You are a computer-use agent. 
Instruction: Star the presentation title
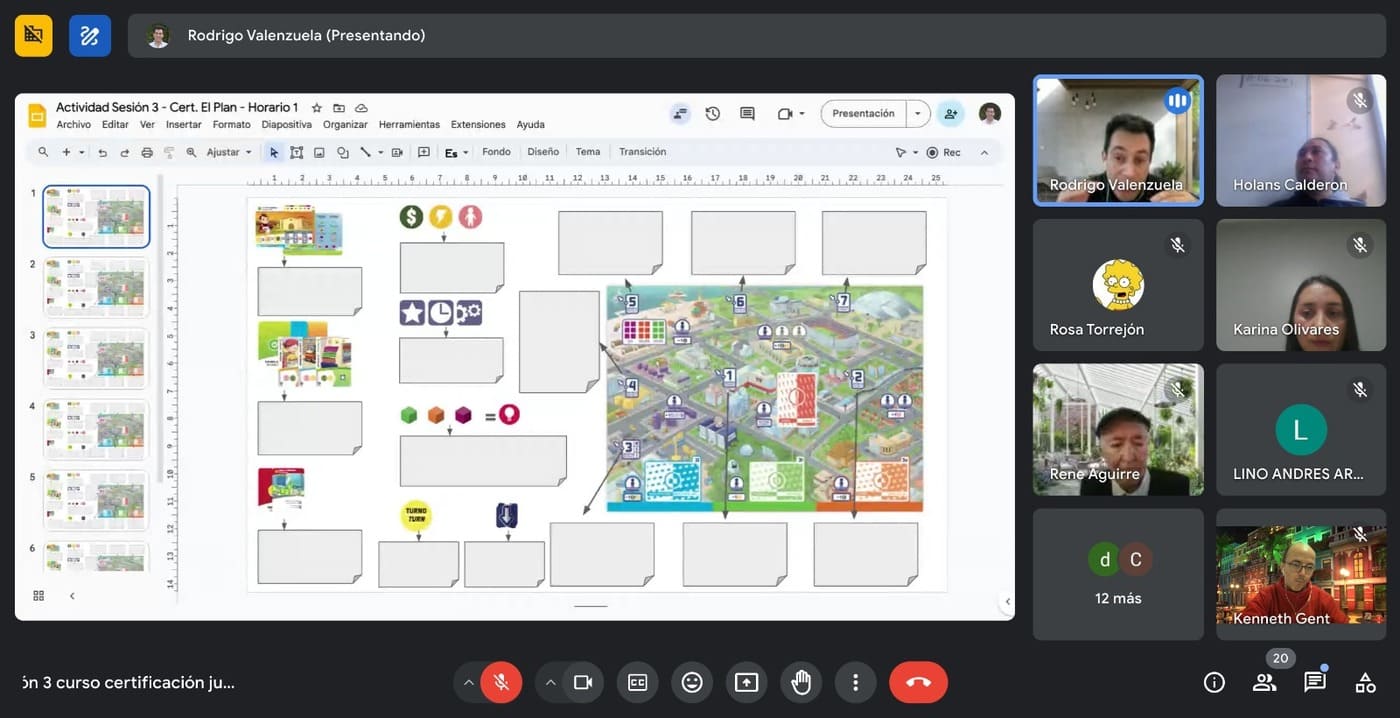click(x=317, y=107)
